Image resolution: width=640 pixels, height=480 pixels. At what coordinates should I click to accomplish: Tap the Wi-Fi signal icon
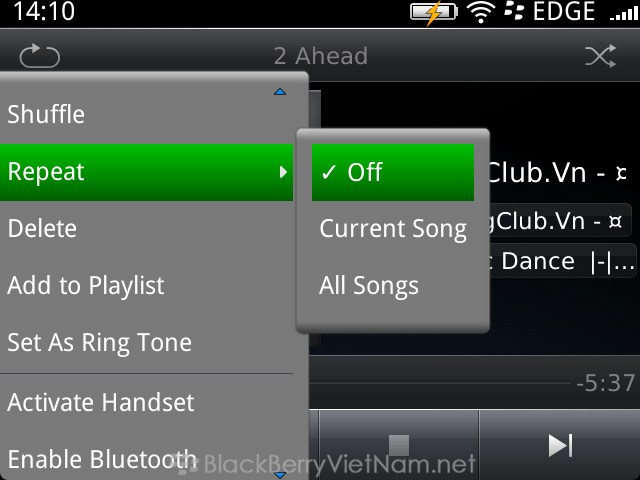tap(481, 12)
